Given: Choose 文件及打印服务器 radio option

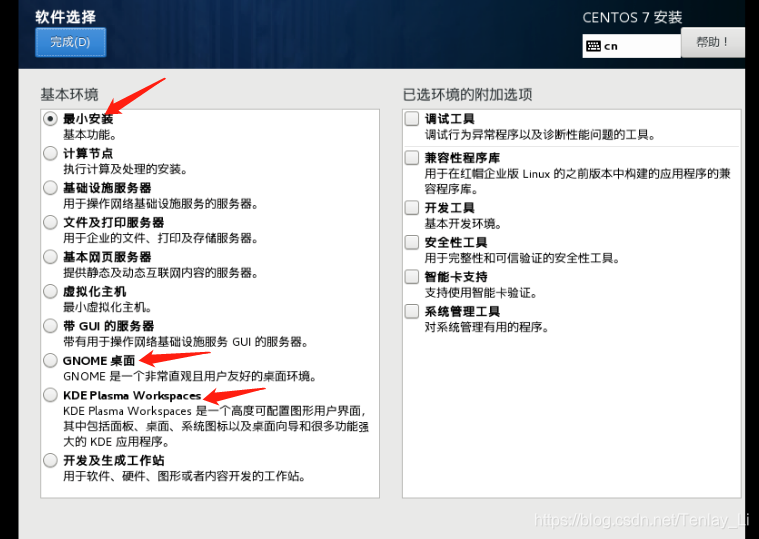Looking at the screenshot, I should [50, 223].
